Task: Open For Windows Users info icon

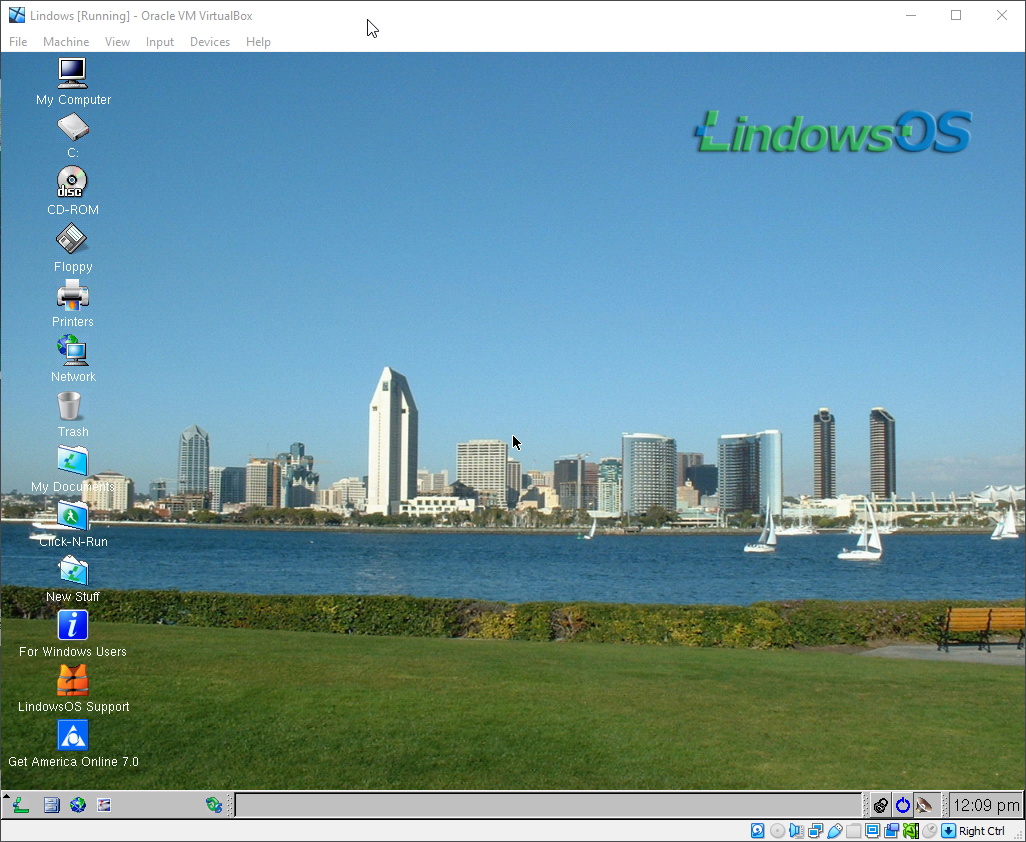Action: (x=72, y=626)
